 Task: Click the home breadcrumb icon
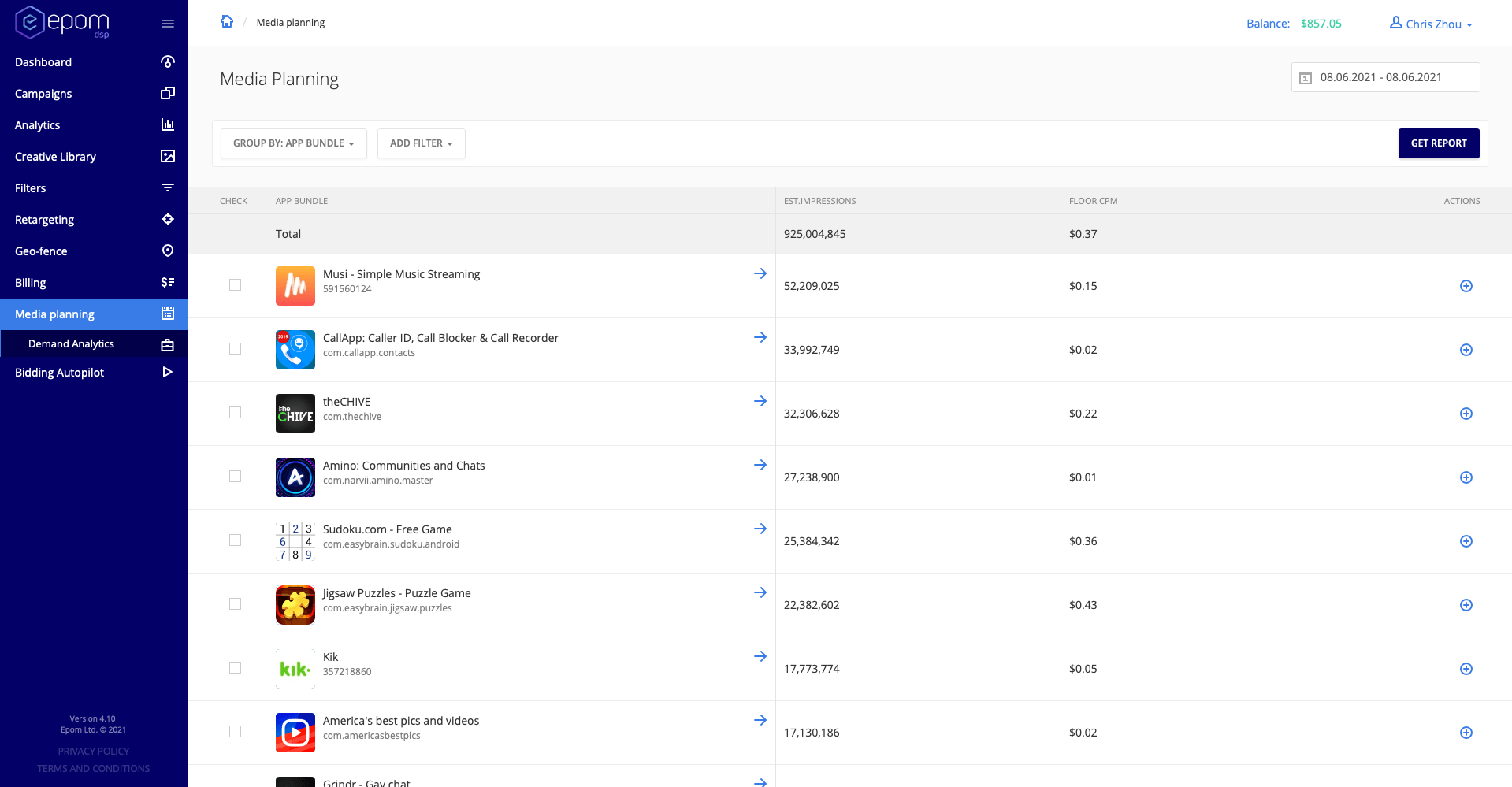227,21
